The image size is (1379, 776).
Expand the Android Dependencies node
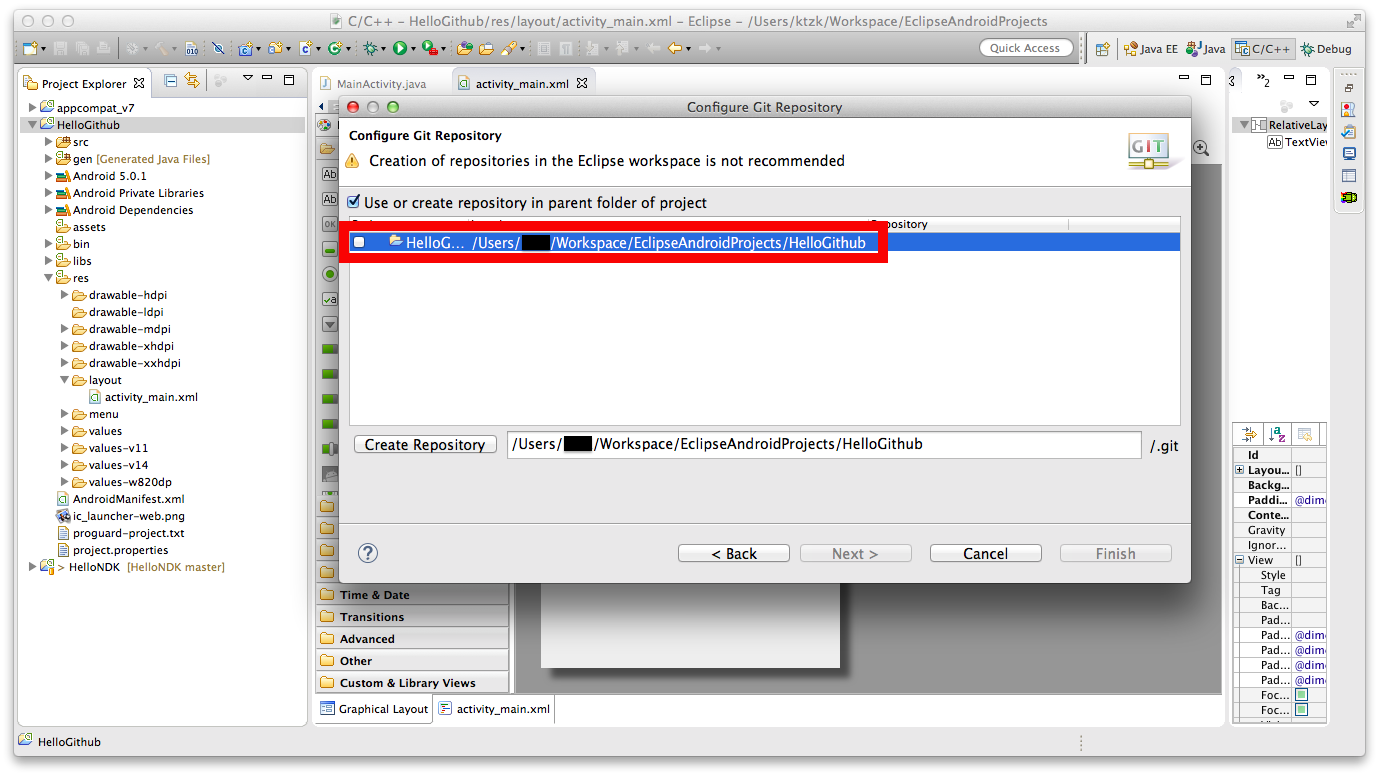point(48,210)
